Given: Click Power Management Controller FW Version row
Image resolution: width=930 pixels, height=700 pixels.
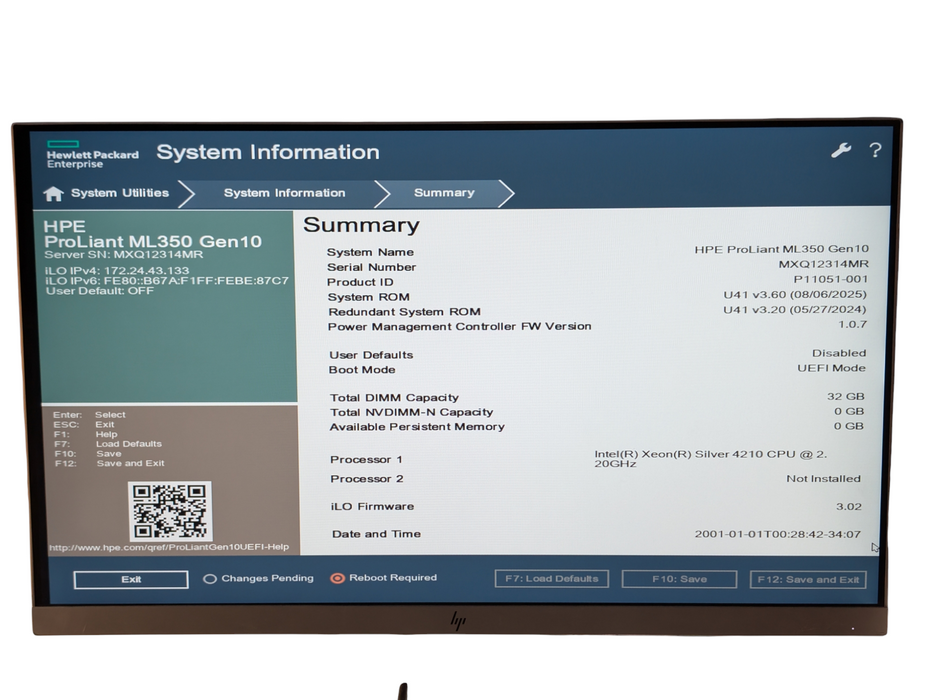Looking at the screenshot, I should pos(597,326).
